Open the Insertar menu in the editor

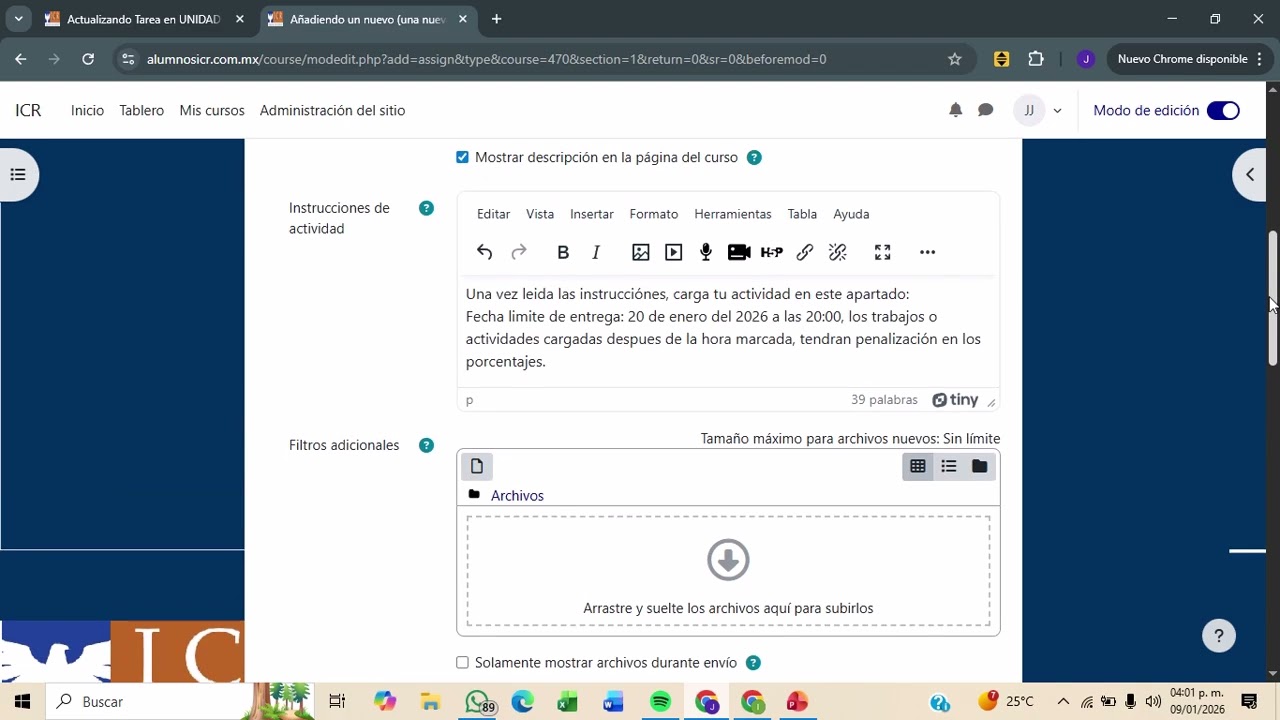click(592, 214)
